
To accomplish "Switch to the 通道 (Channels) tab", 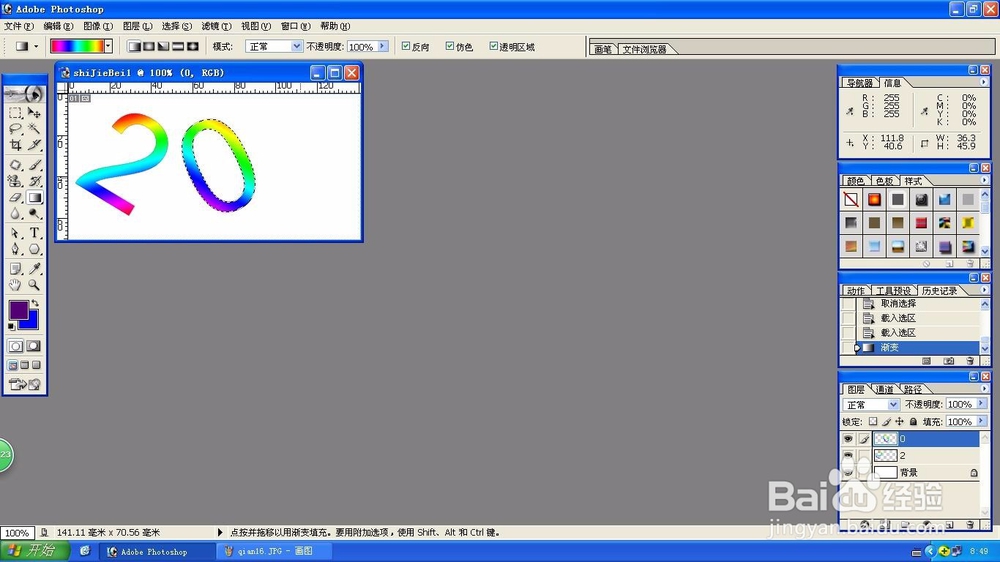I will click(x=885, y=389).
